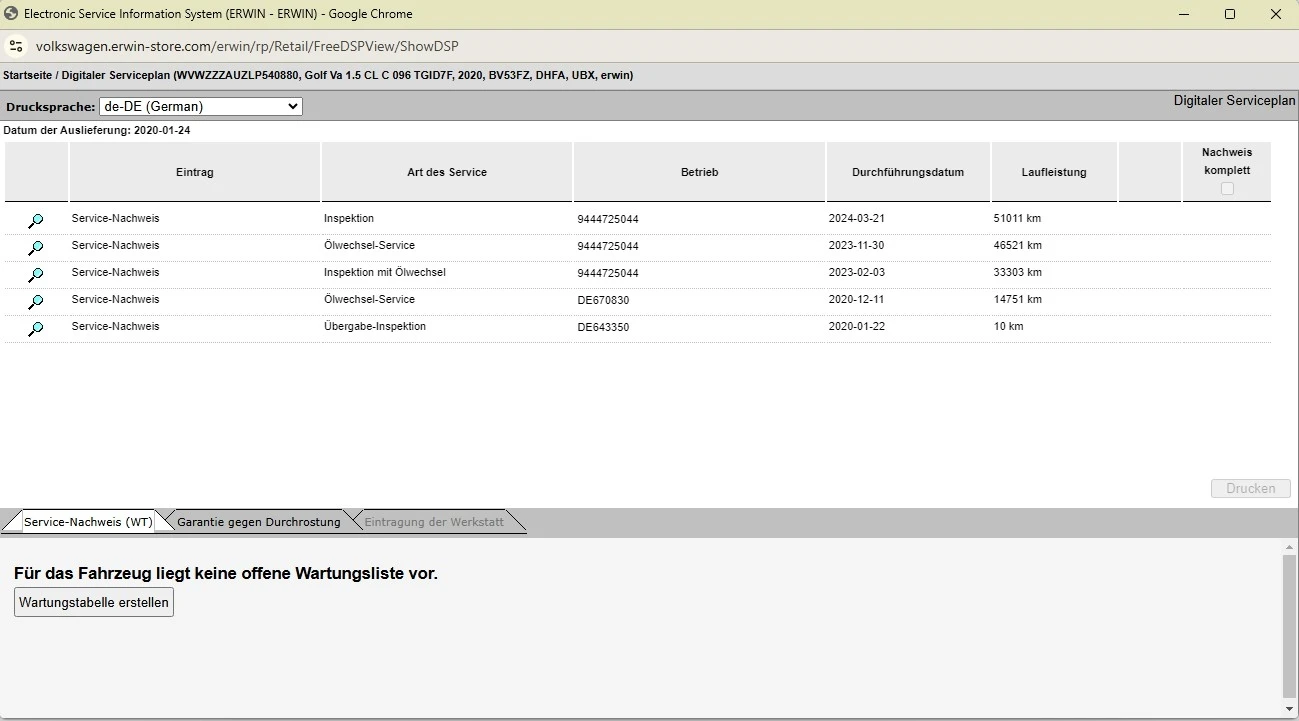Click the Art des Service column header
The width and height of the screenshot is (1299, 721).
(x=446, y=172)
